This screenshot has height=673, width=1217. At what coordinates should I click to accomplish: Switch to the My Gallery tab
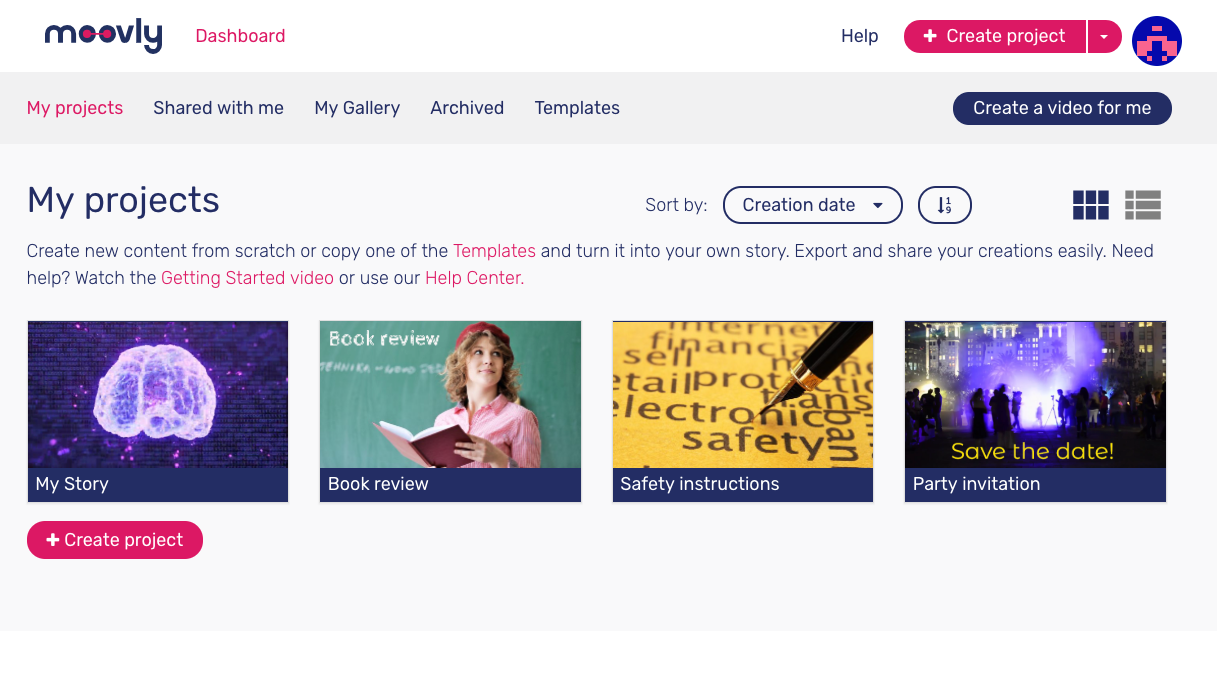click(x=357, y=108)
